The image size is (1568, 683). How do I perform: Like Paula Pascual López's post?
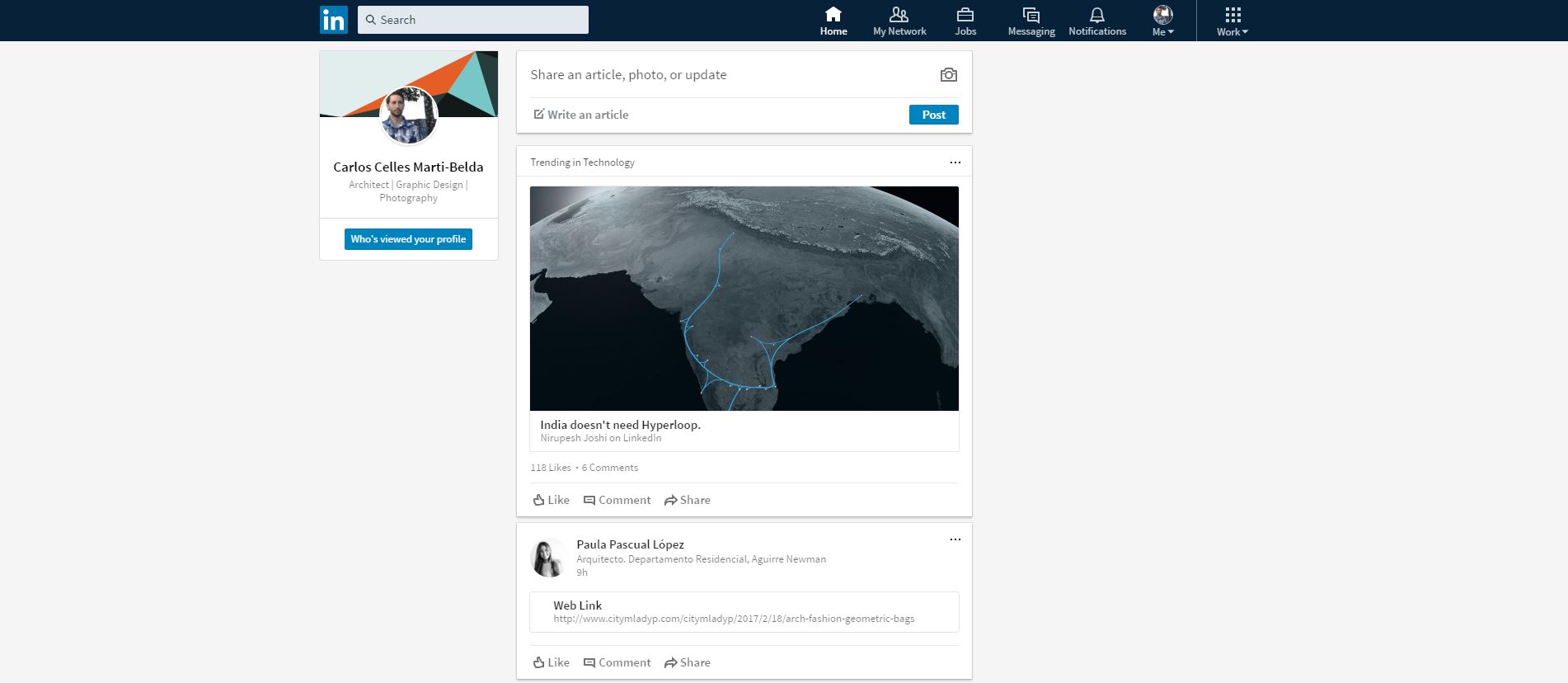point(552,662)
